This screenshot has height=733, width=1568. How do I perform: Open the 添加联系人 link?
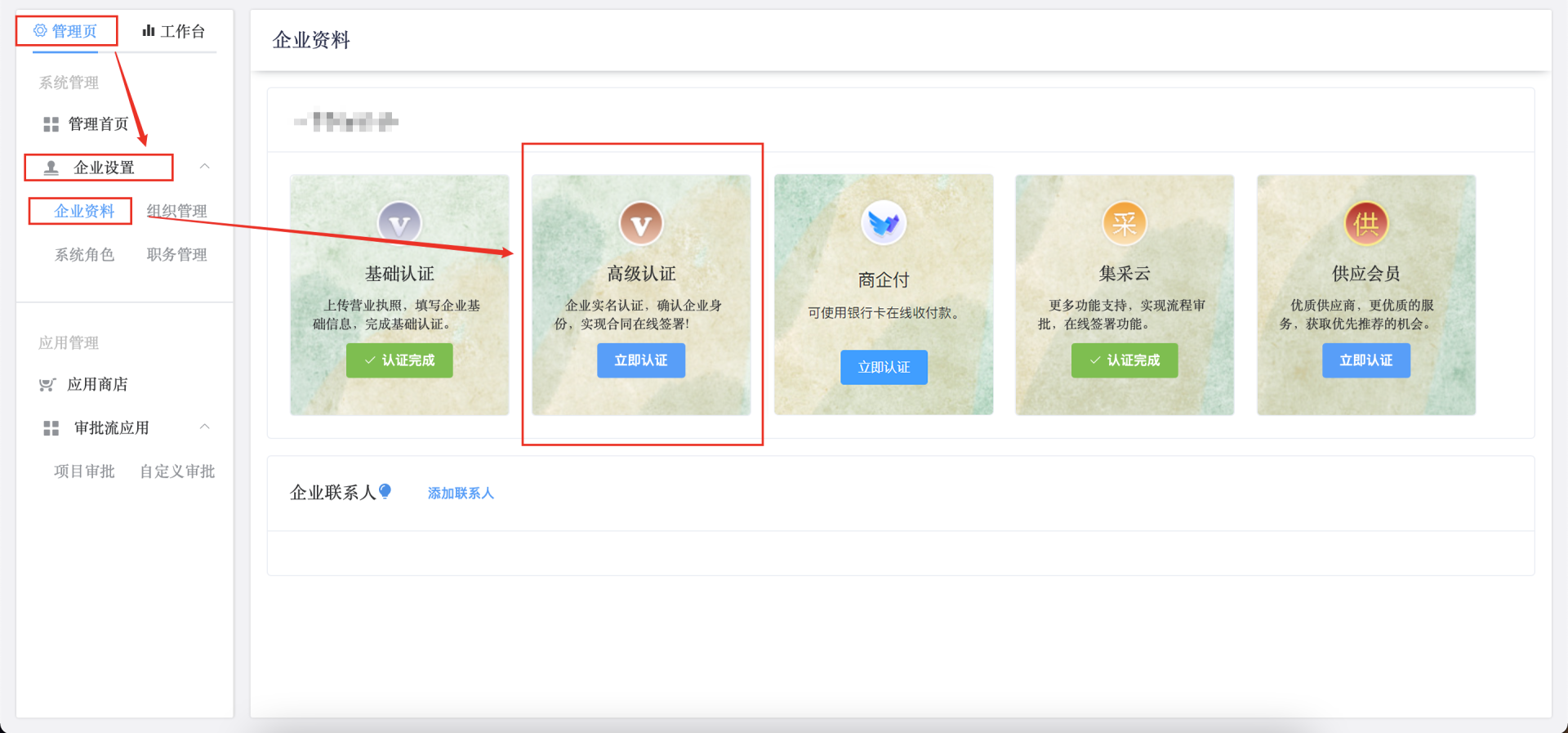[461, 493]
